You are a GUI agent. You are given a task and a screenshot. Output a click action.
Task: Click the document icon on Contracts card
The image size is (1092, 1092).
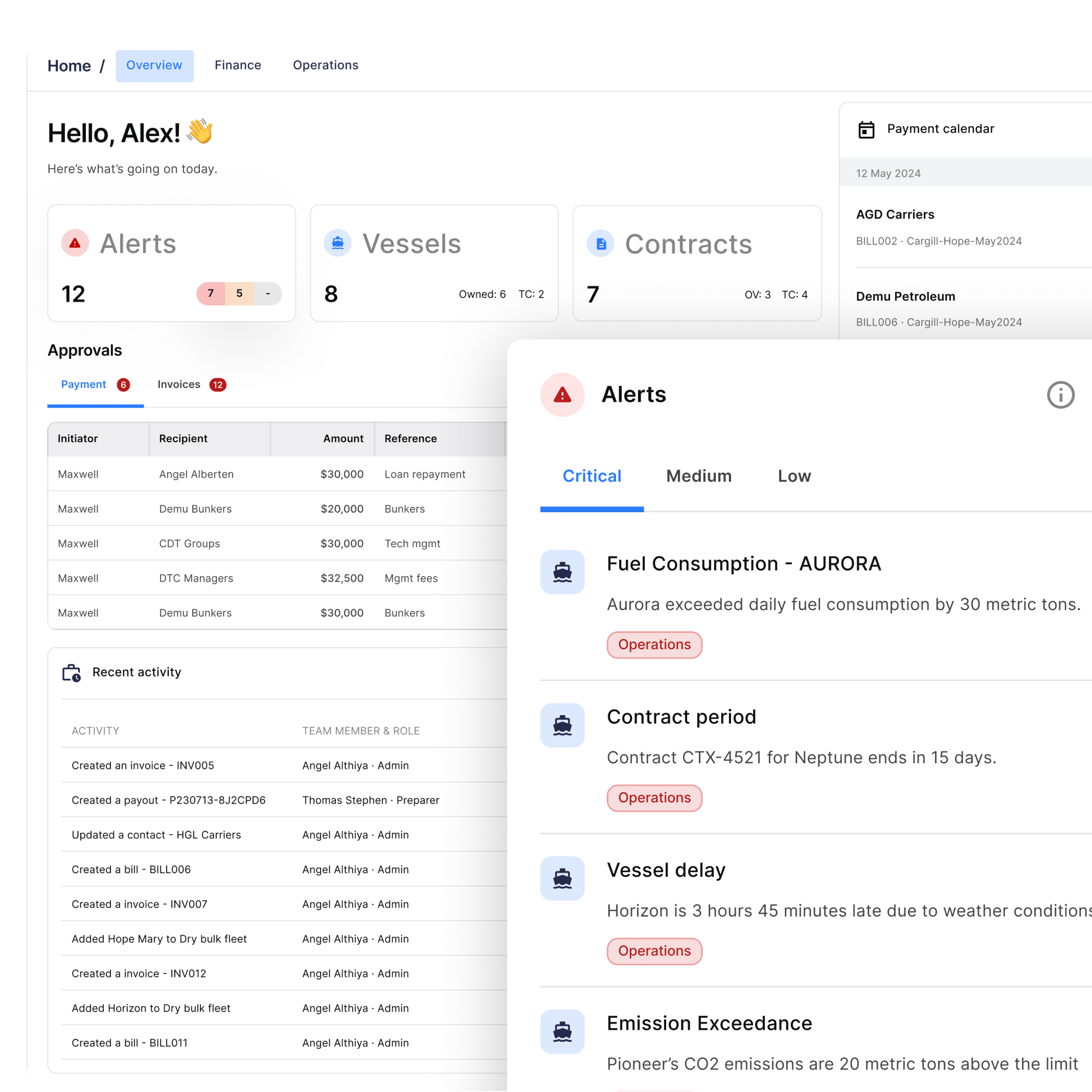600,244
